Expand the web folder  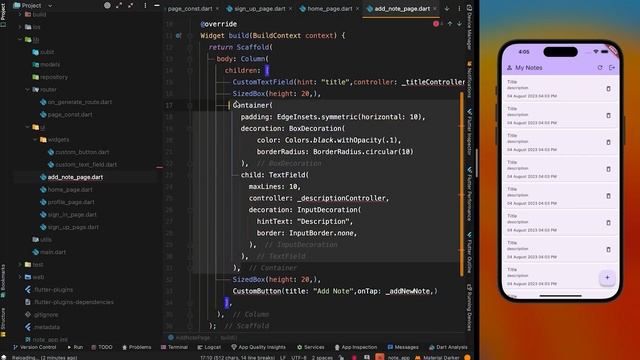(x=20, y=277)
